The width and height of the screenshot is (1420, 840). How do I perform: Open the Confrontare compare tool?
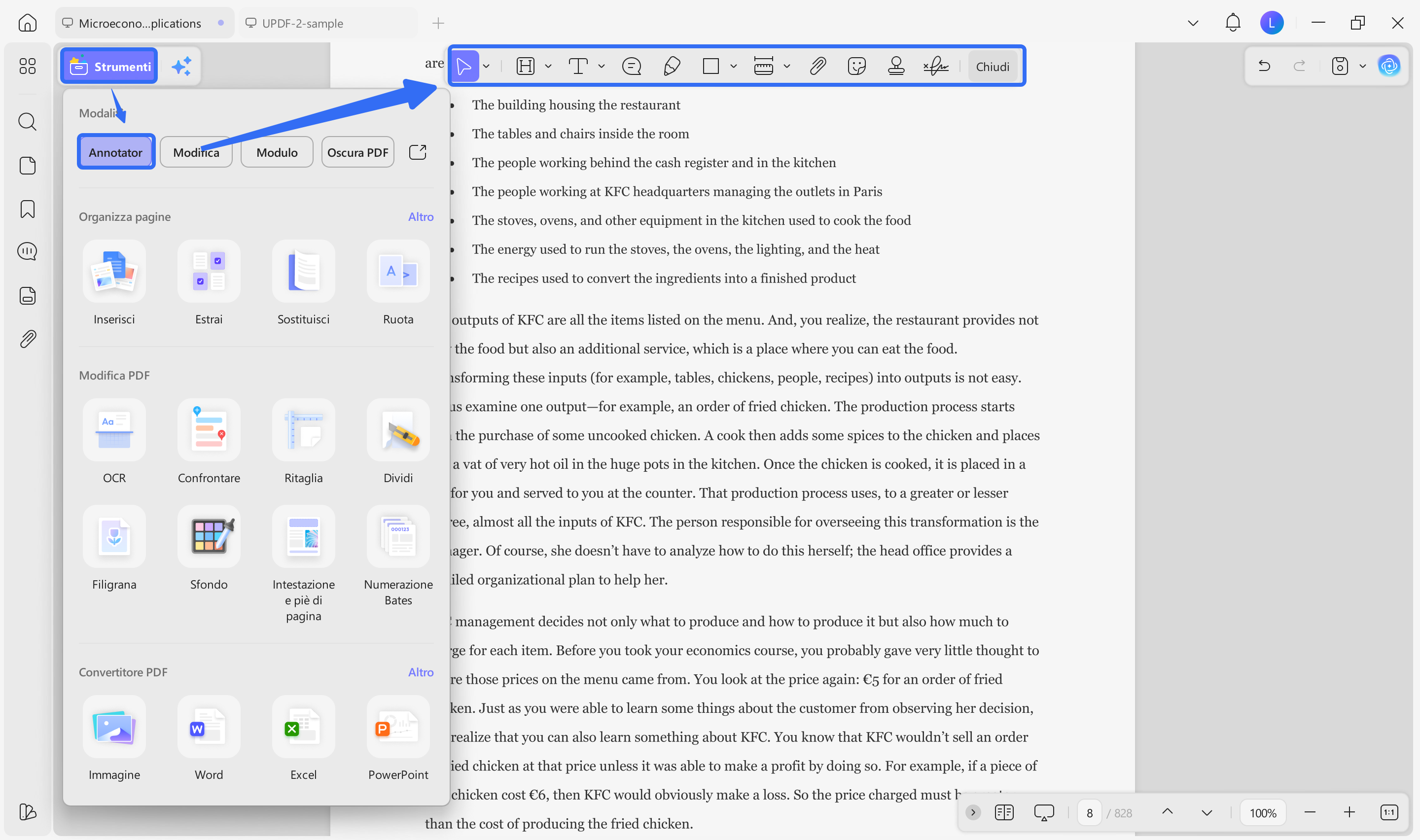coord(209,442)
